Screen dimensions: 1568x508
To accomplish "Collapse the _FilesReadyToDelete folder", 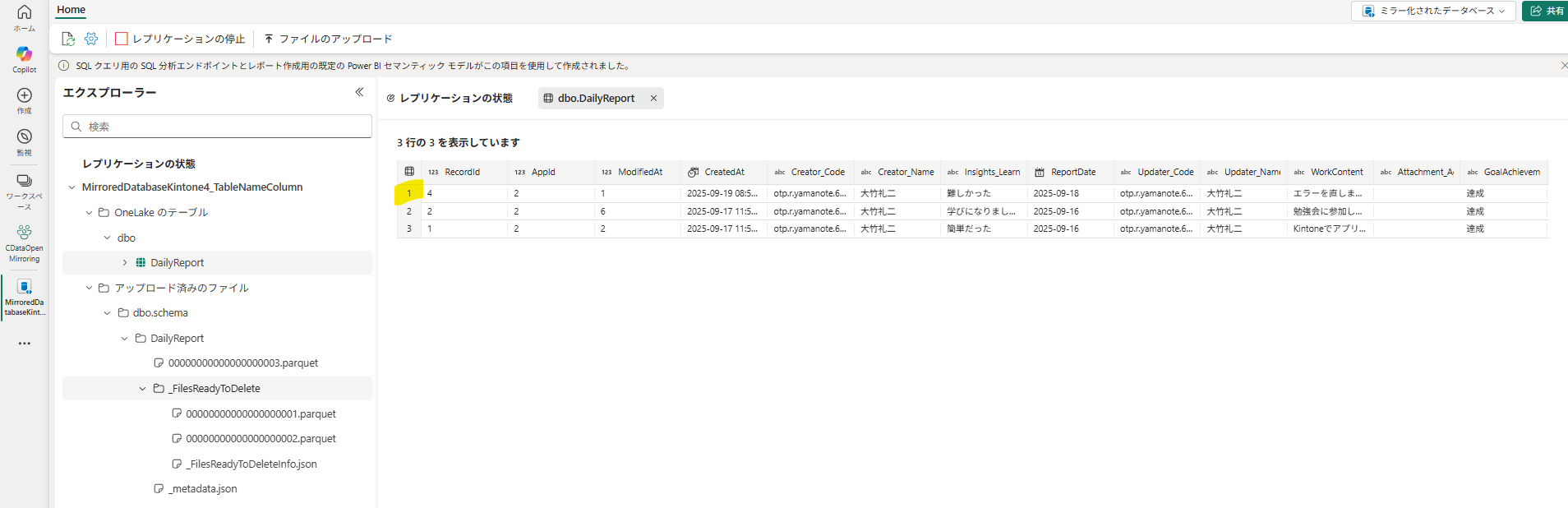I will [142, 388].
